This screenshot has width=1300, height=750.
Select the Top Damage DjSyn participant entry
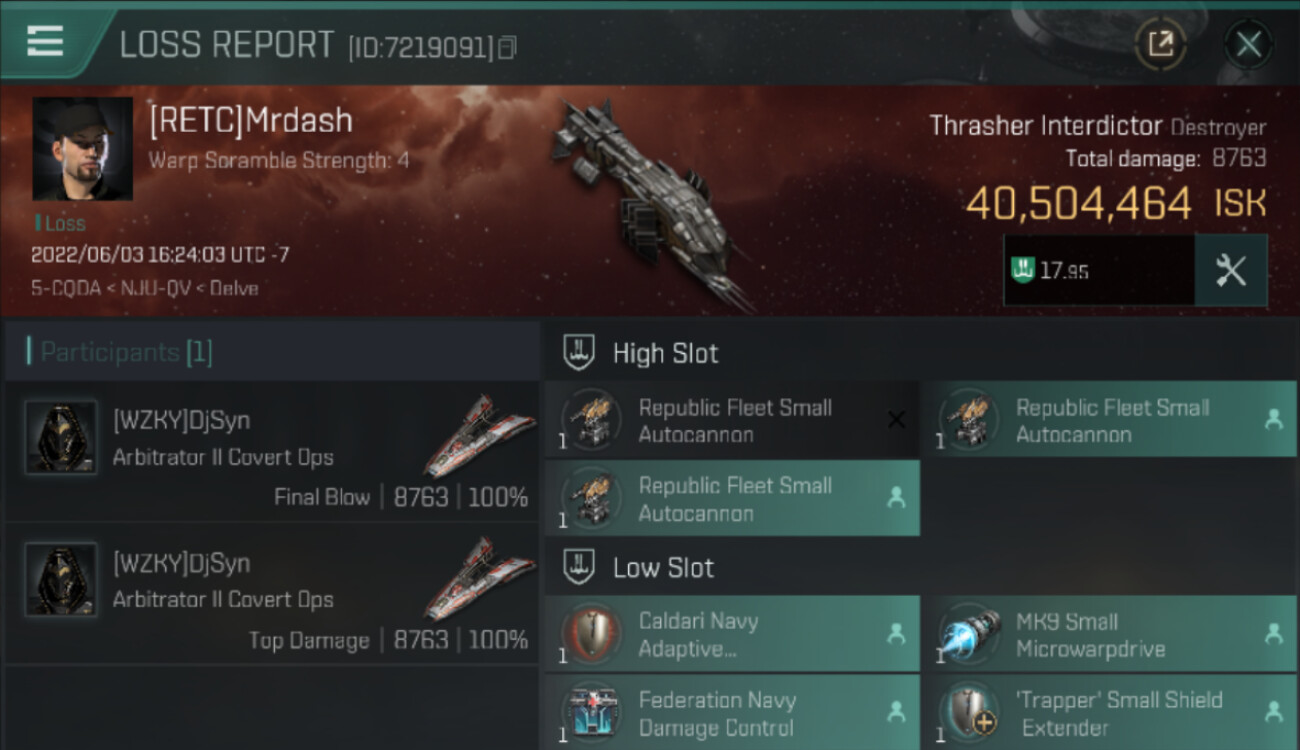click(x=272, y=594)
